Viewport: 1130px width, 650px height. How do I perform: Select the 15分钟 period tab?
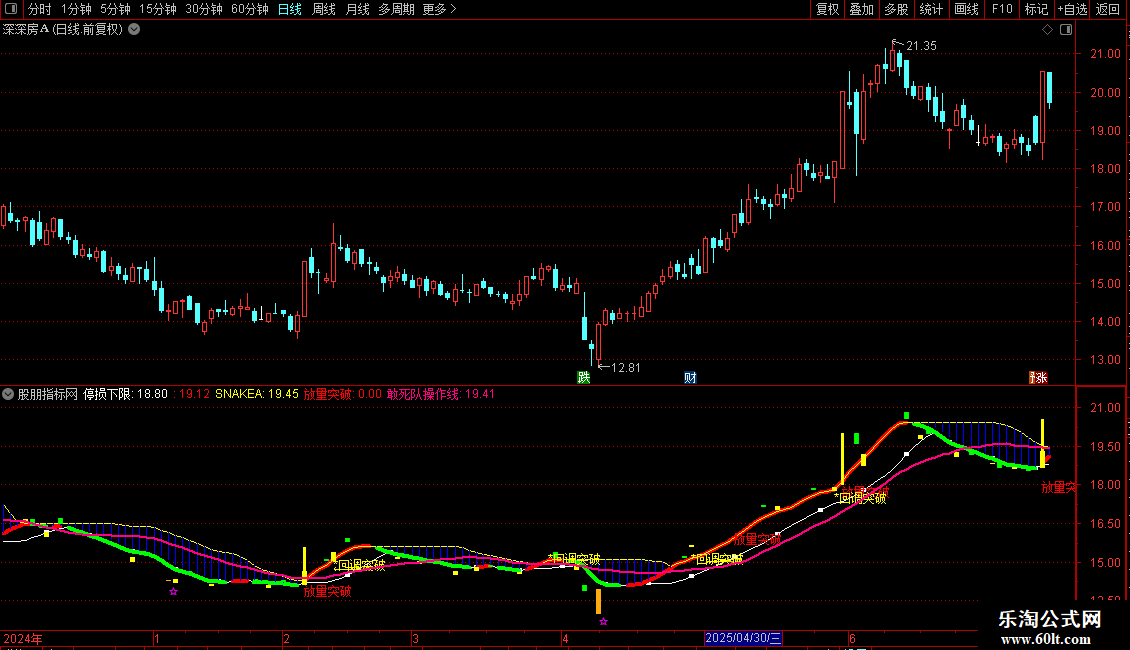point(158,9)
